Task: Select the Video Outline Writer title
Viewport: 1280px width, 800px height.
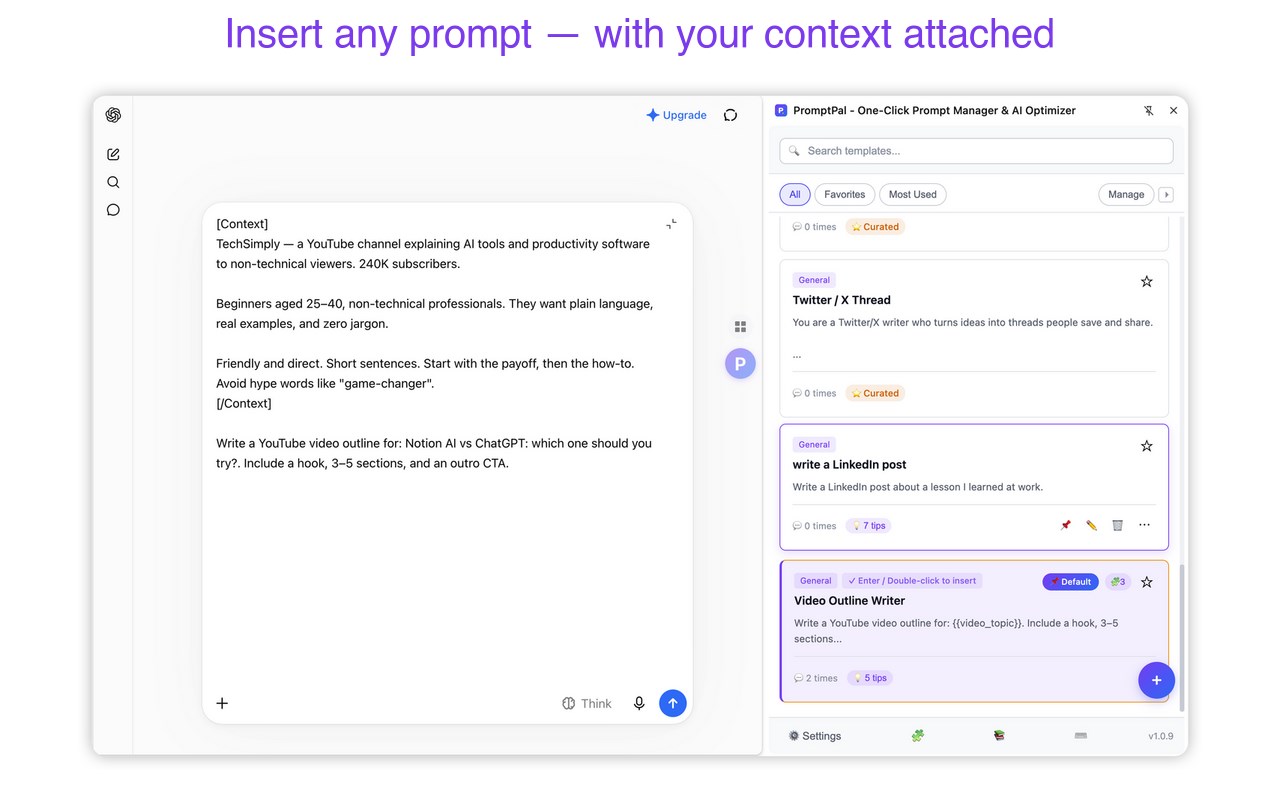Action: [x=849, y=601]
